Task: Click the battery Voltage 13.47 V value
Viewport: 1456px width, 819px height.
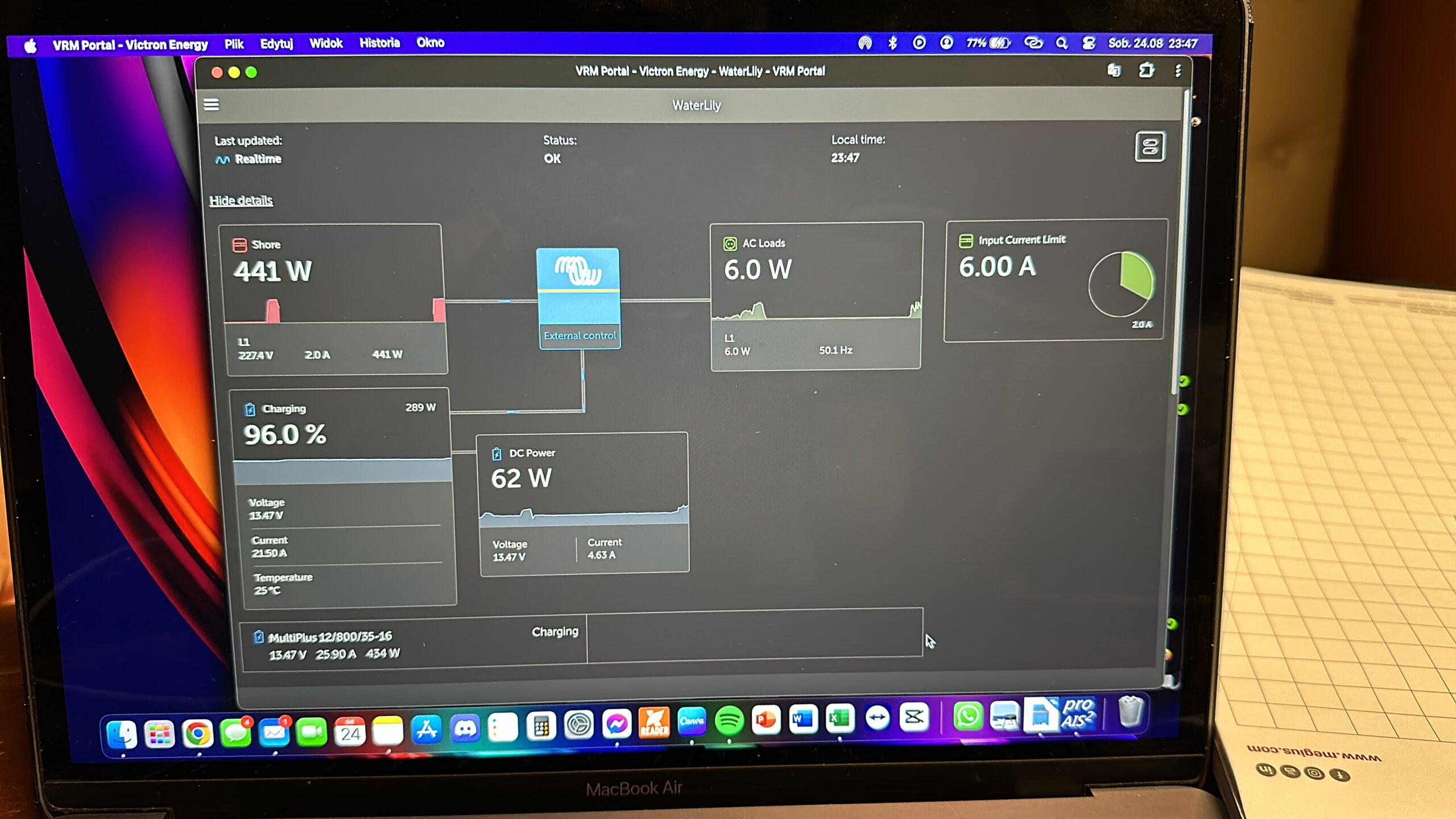Action: click(266, 516)
